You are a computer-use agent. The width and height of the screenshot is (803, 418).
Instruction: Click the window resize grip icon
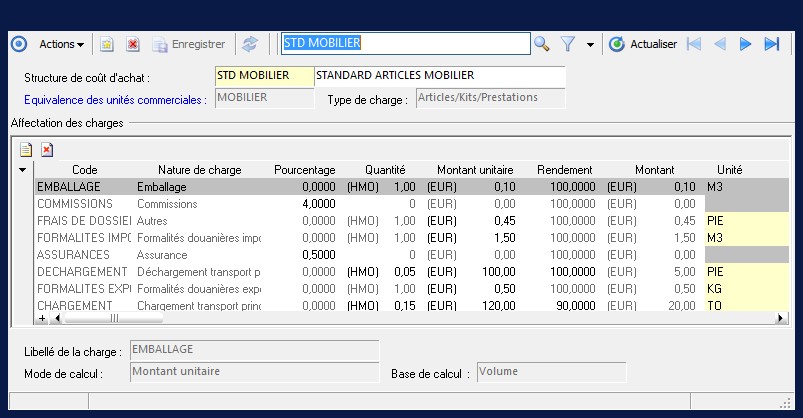click(x=785, y=403)
